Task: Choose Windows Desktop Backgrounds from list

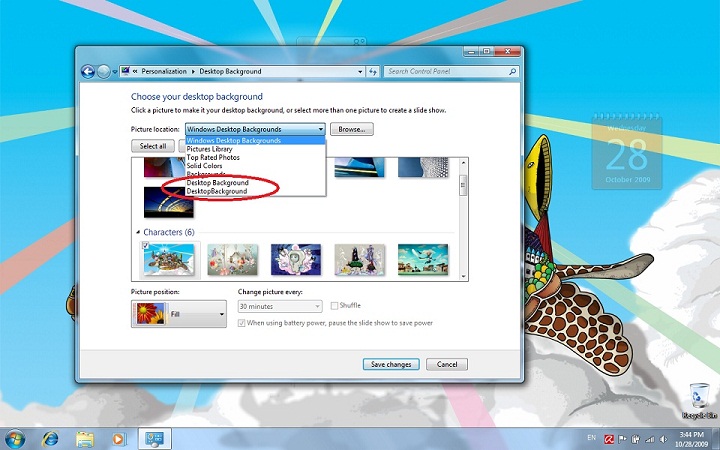Action: coord(255,141)
